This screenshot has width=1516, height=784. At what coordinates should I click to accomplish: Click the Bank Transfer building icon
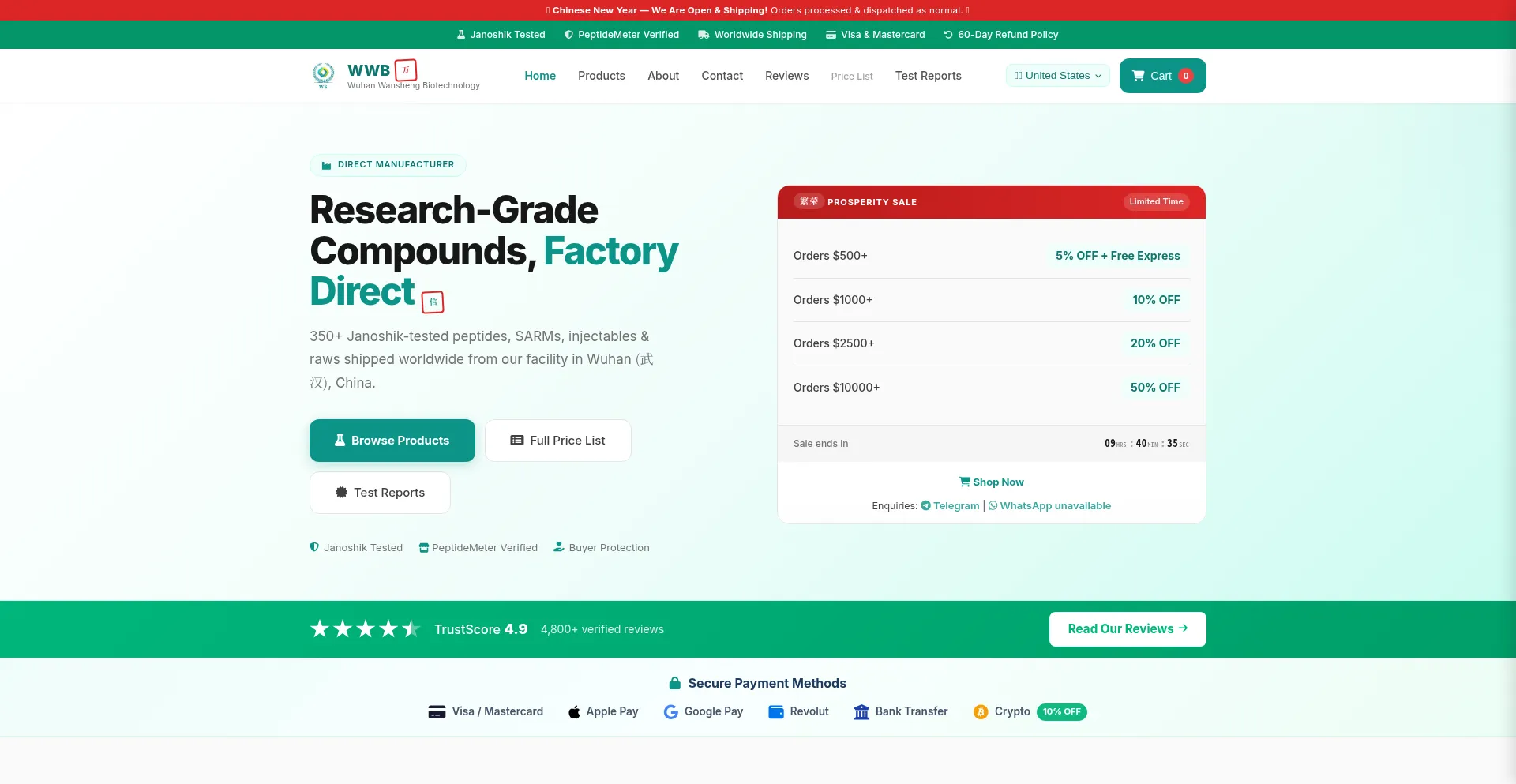click(x=861, y=712)
